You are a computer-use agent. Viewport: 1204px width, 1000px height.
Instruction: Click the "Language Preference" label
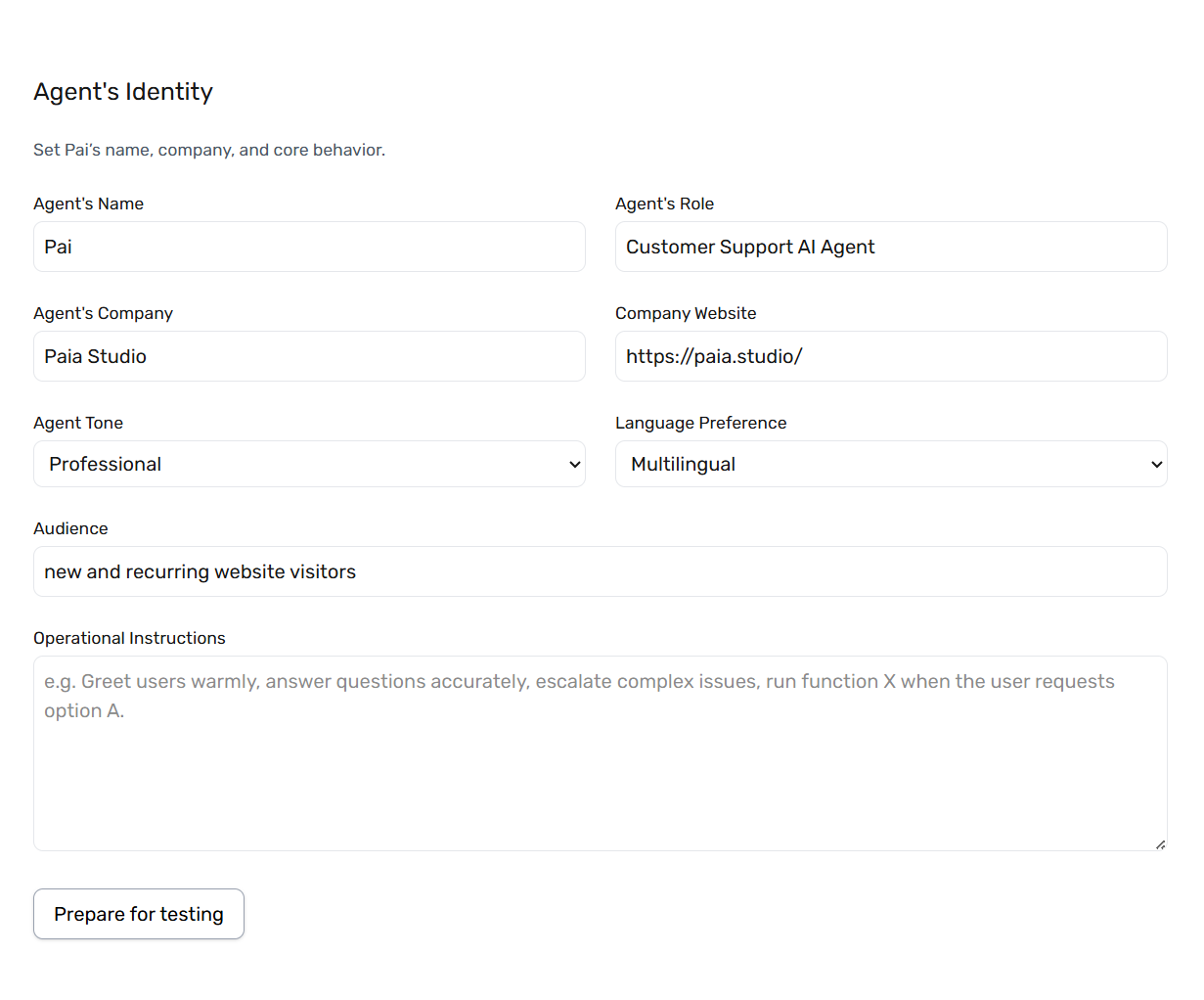[x=700, y=423]
